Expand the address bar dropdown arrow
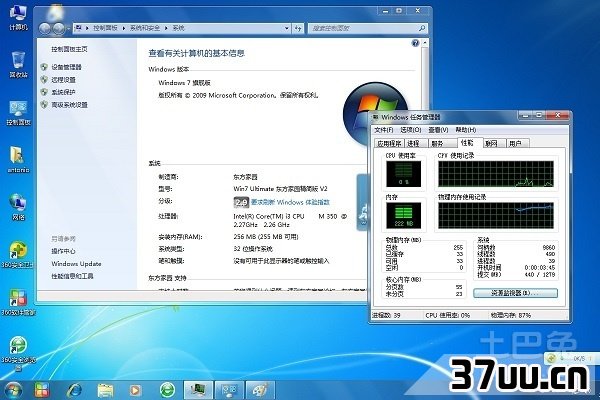The width and height of the screenshot is (600, 400). click(x=287, y=28)
